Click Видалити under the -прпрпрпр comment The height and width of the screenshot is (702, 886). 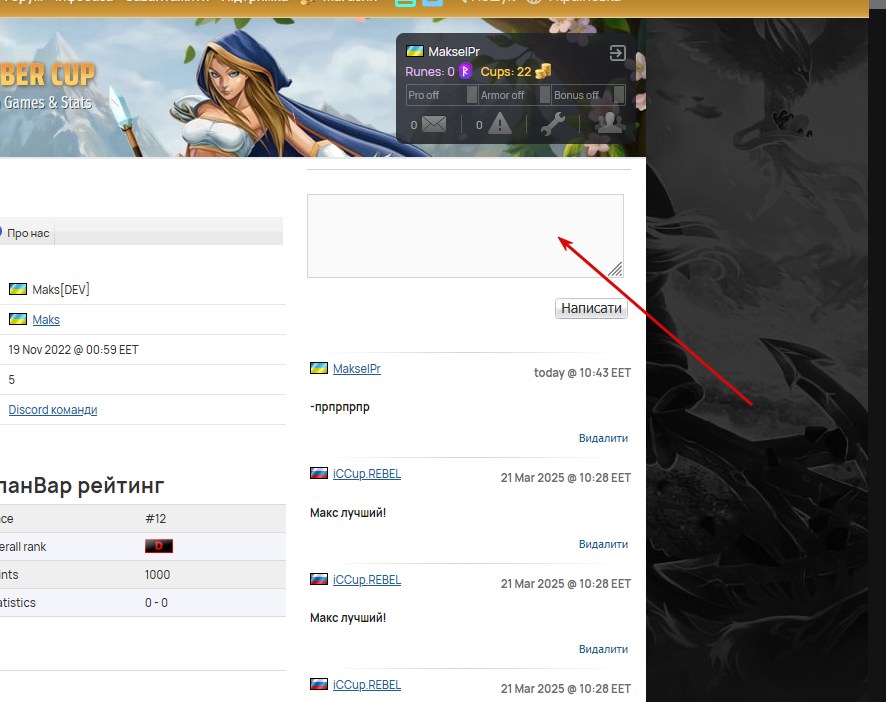[x=603, y=438]
